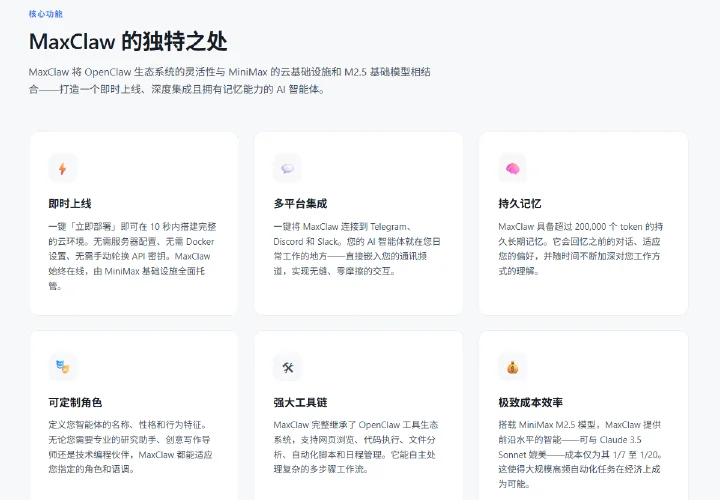Click the card title 强大工具链
The image size is (720, 500).
[x=300, y=402]
